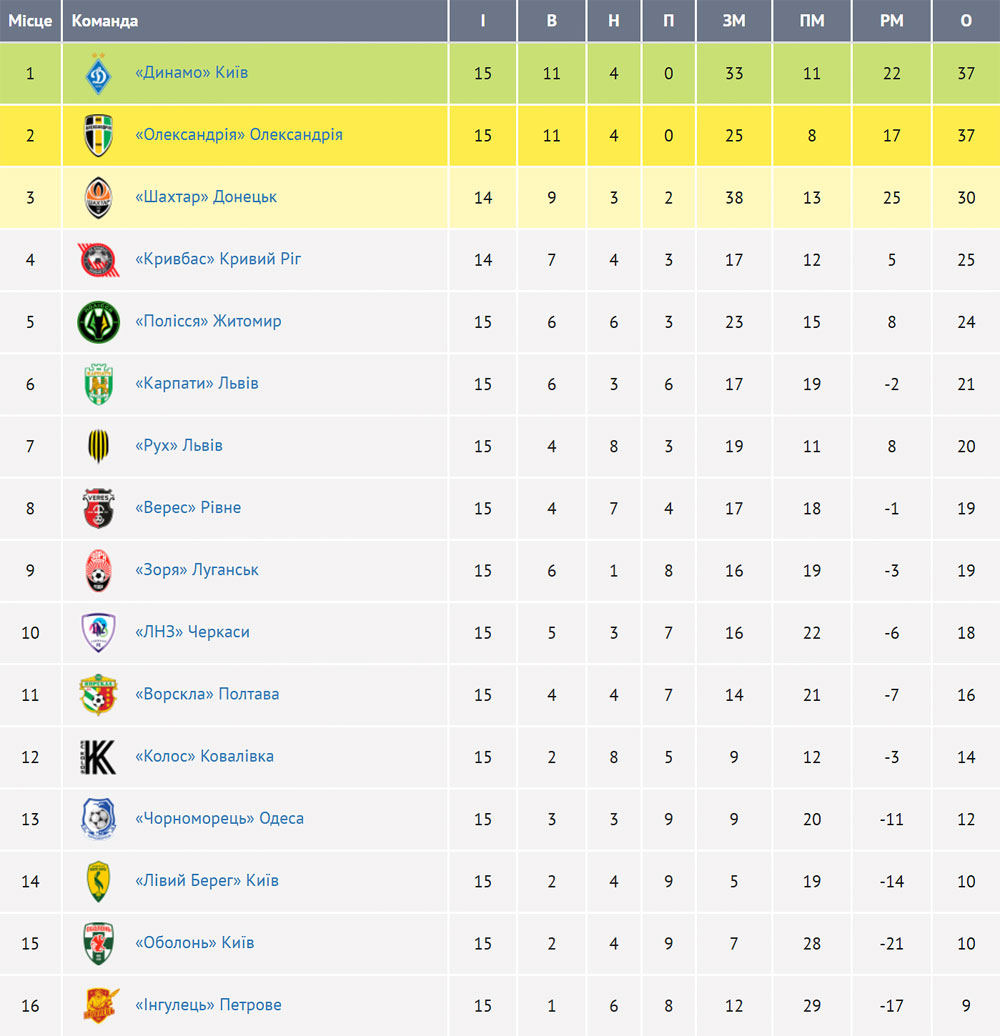Screen dimensions: 1000x1036
Task: Open the «Ворскла» Полтава team link
Action: (x=207, y=694)
